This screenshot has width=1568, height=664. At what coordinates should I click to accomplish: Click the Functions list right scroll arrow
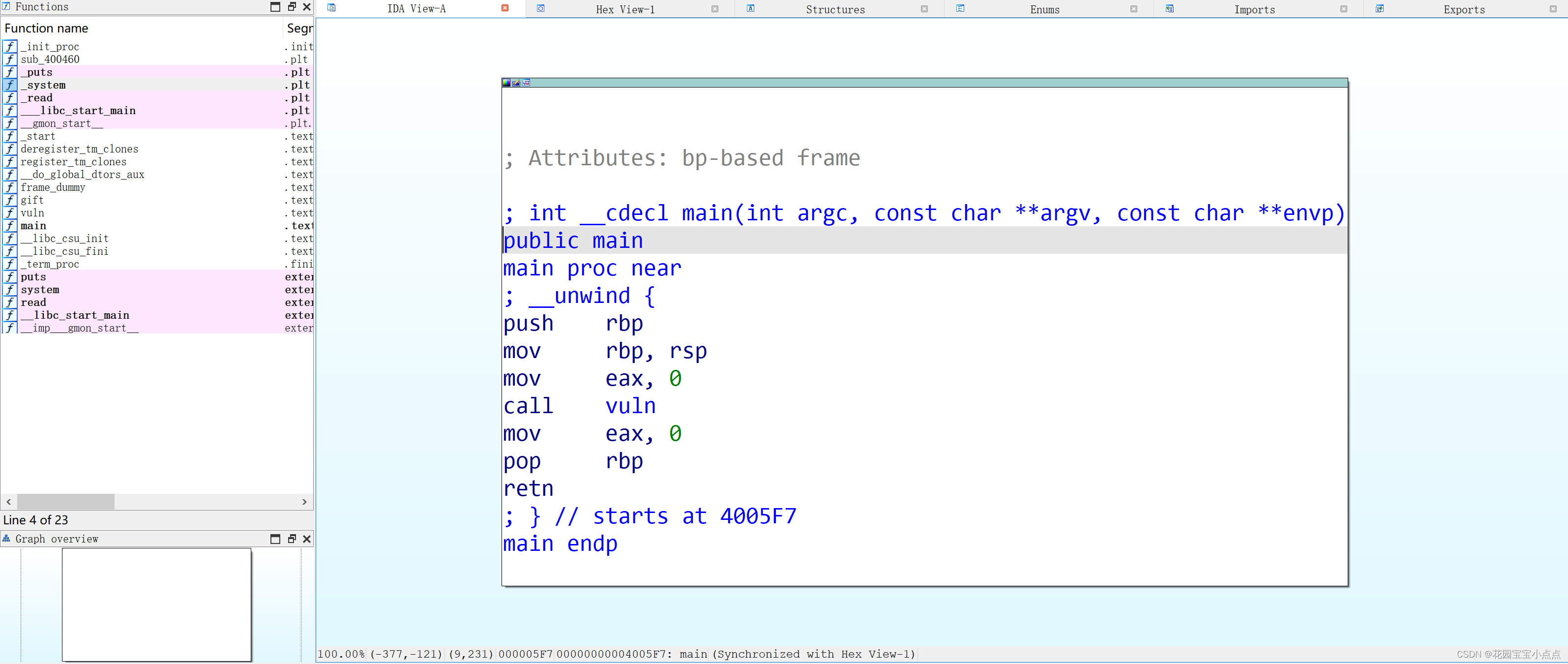[304, 502]
